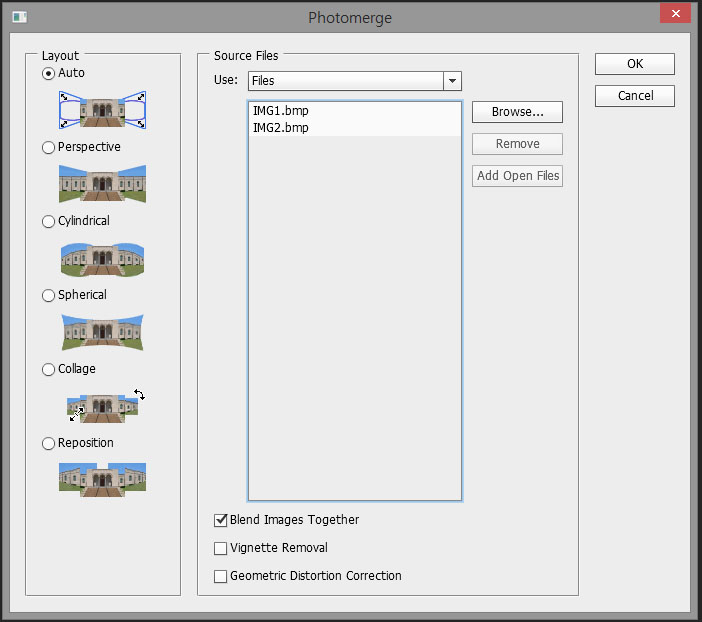This screenshot has width=702, height=622.
Task: Click the Auto layout preview icon
Action: point(103,110)
